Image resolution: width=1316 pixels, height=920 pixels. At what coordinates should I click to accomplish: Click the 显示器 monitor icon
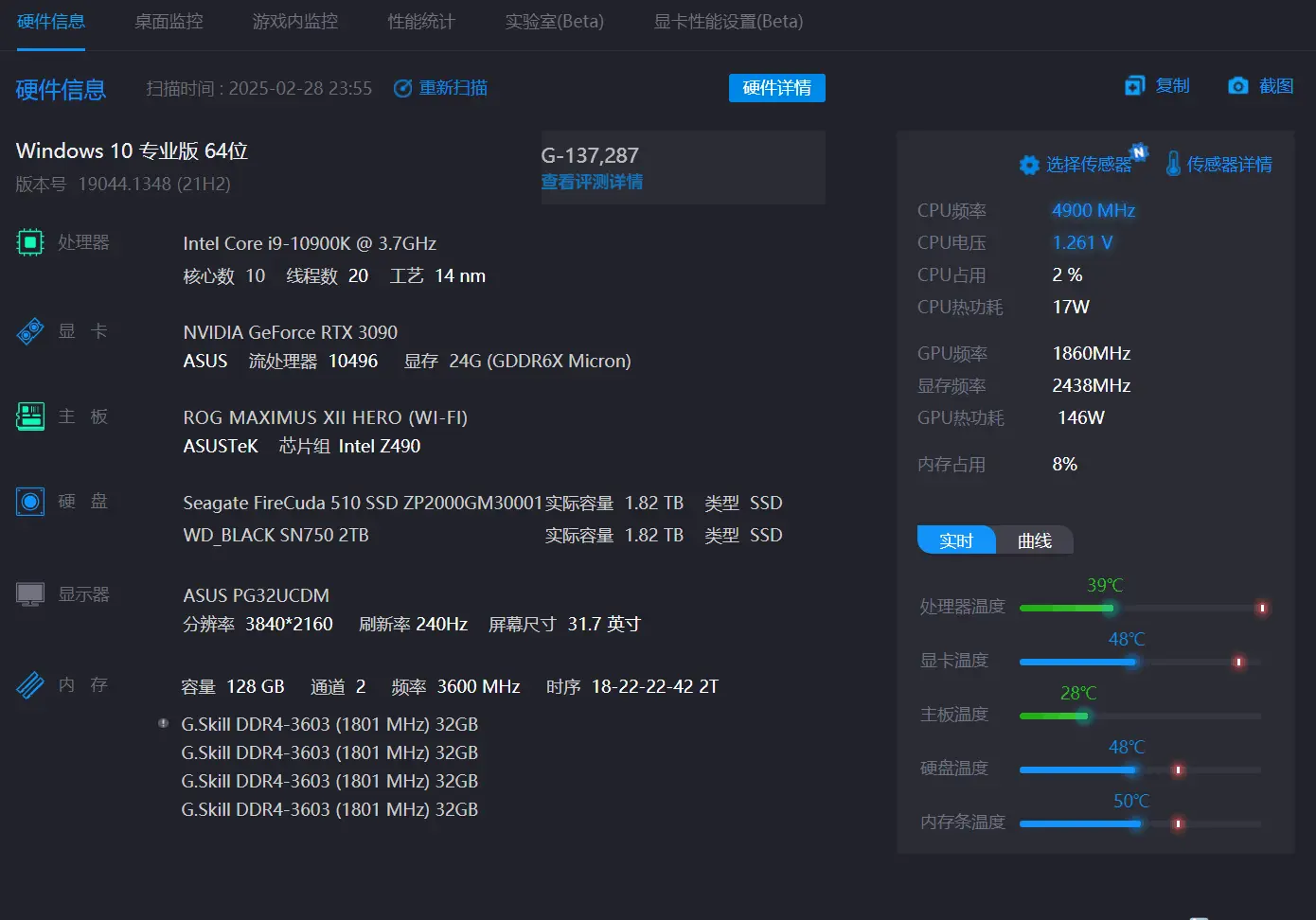pyautogui.click(x=30, y=594)
